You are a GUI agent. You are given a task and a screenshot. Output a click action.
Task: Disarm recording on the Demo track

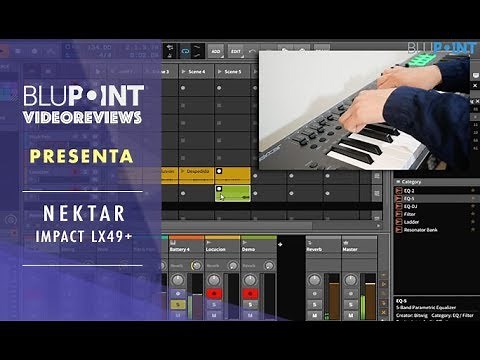(x=250, y=294)
